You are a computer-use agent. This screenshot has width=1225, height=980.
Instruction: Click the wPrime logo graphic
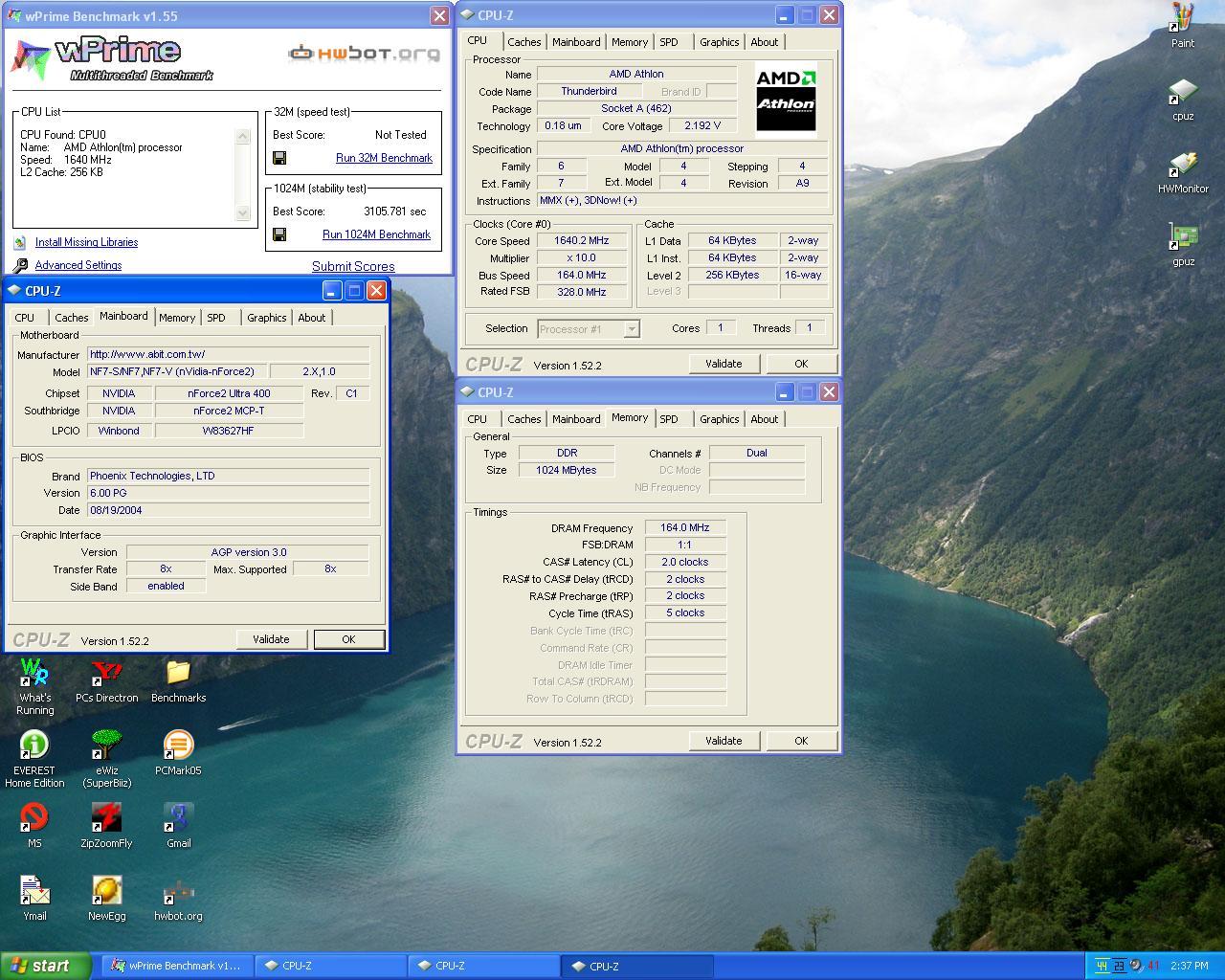112,58
